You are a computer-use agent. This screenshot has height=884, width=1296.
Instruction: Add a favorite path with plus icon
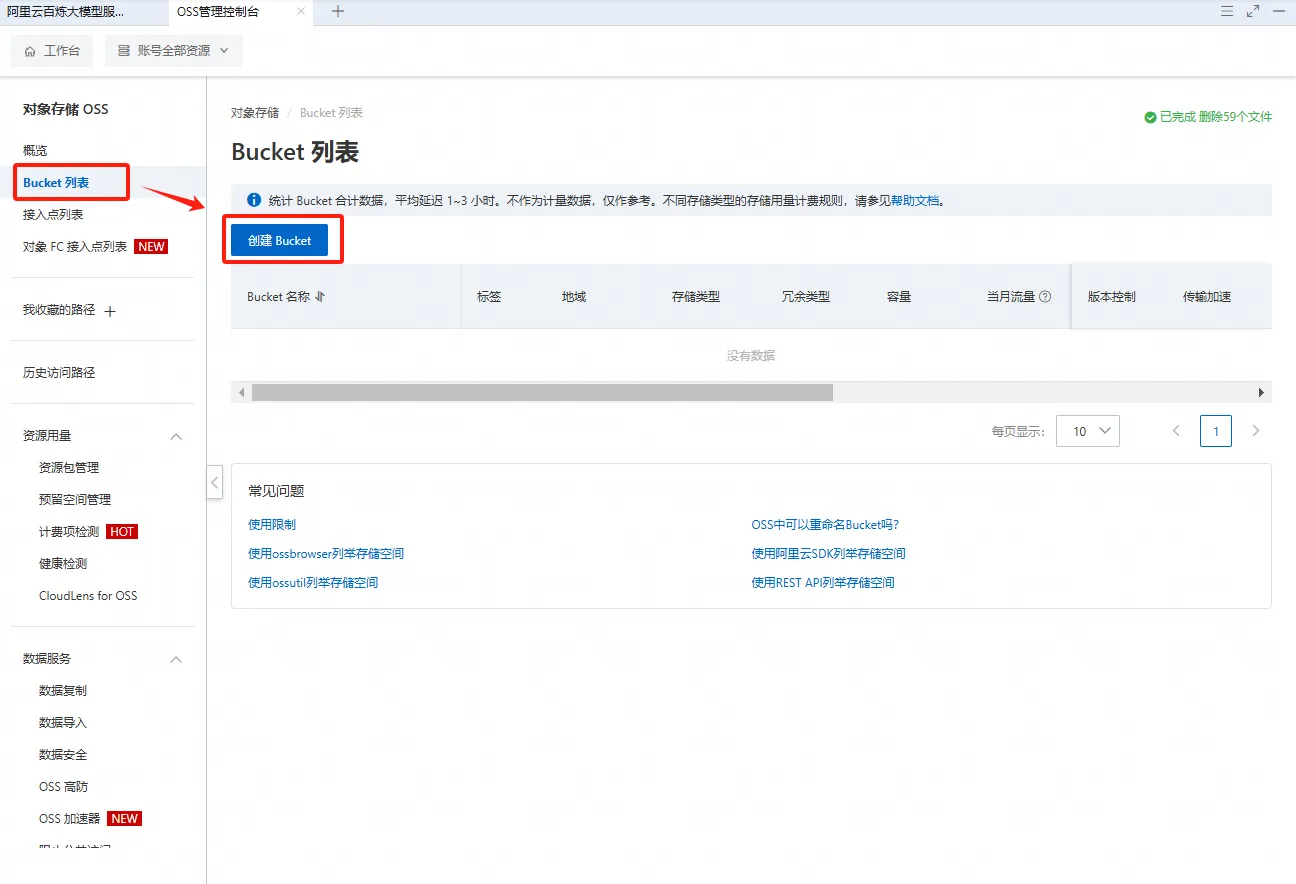click(x=110, y=311)
